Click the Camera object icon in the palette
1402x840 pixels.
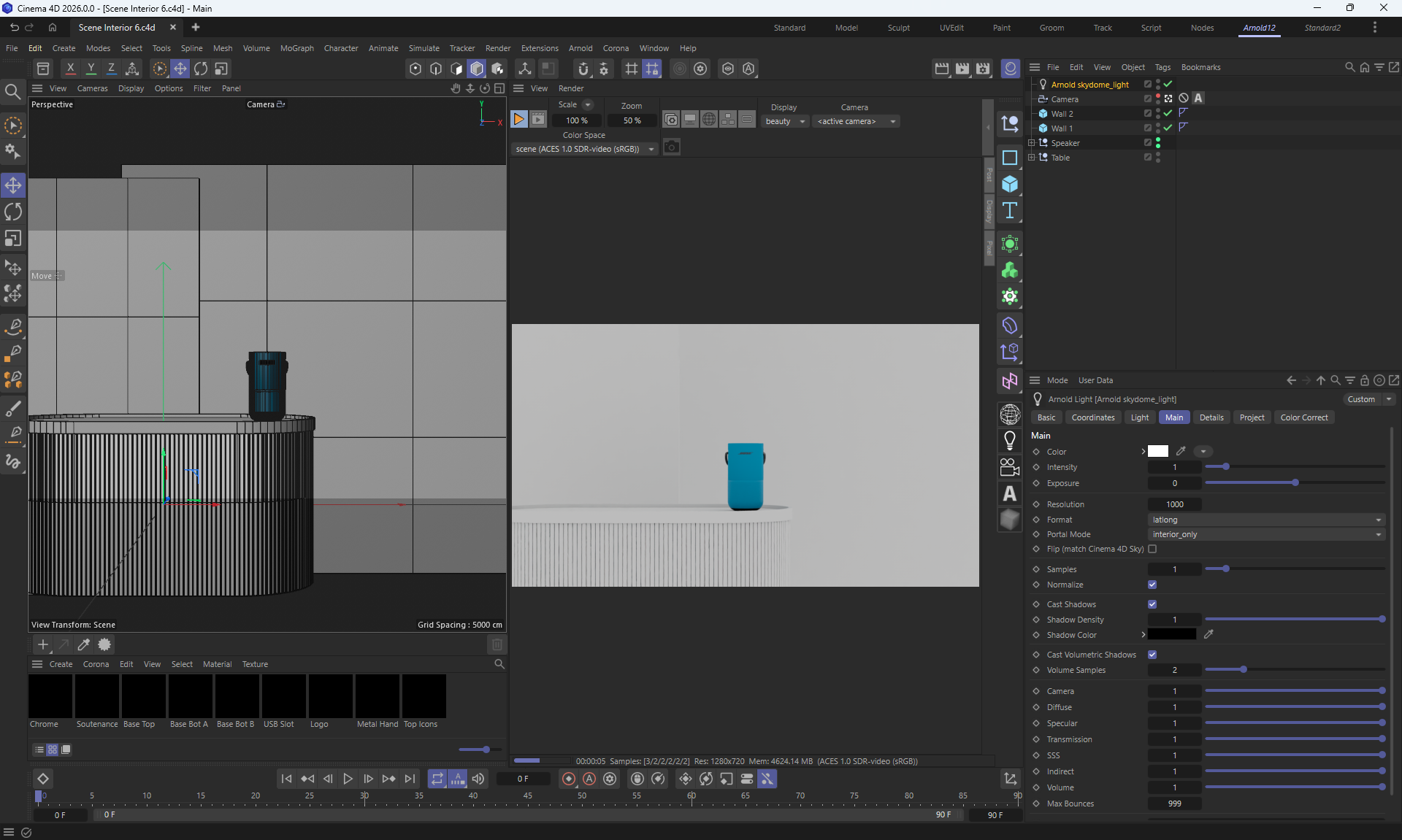pos(1010,467)
